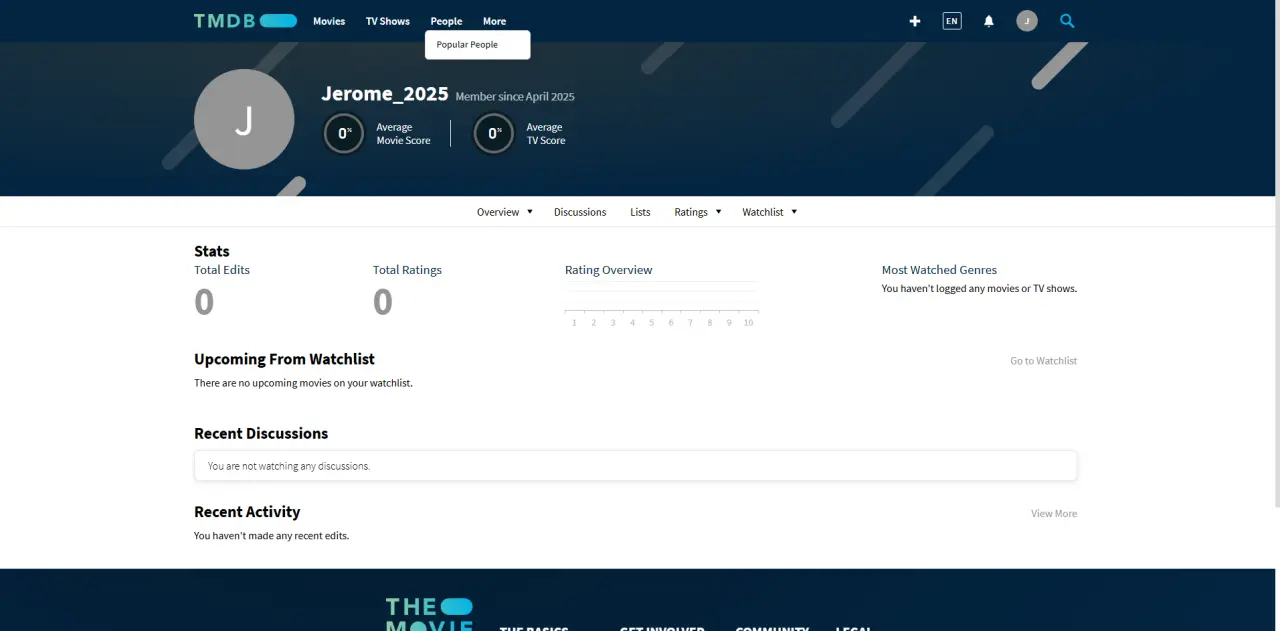Open the plus add-new icon
This screenshot has height=631, width=1280.
[x=915, y=21]
